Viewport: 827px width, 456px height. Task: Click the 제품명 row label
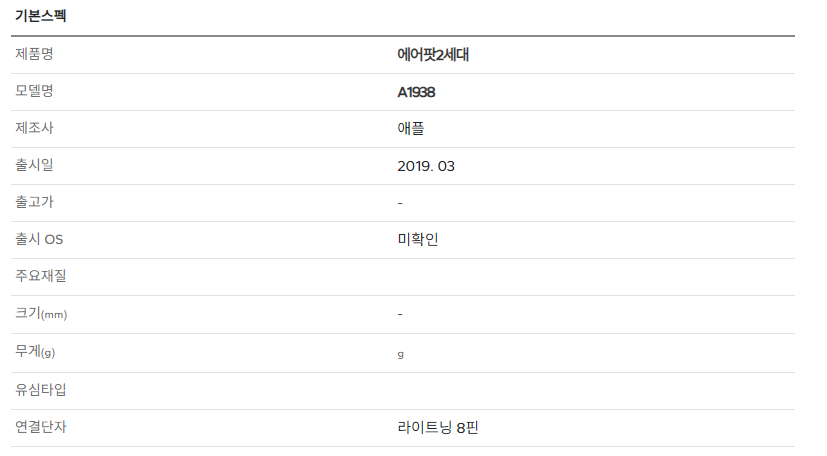point(34,54)
